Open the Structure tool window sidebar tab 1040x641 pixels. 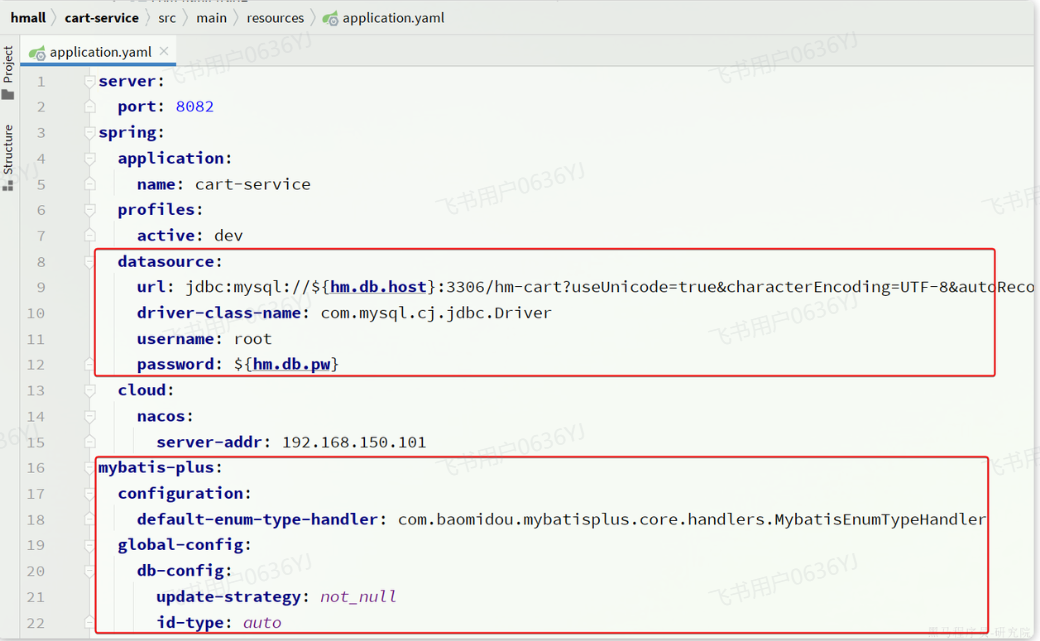(x=8, y=149)
